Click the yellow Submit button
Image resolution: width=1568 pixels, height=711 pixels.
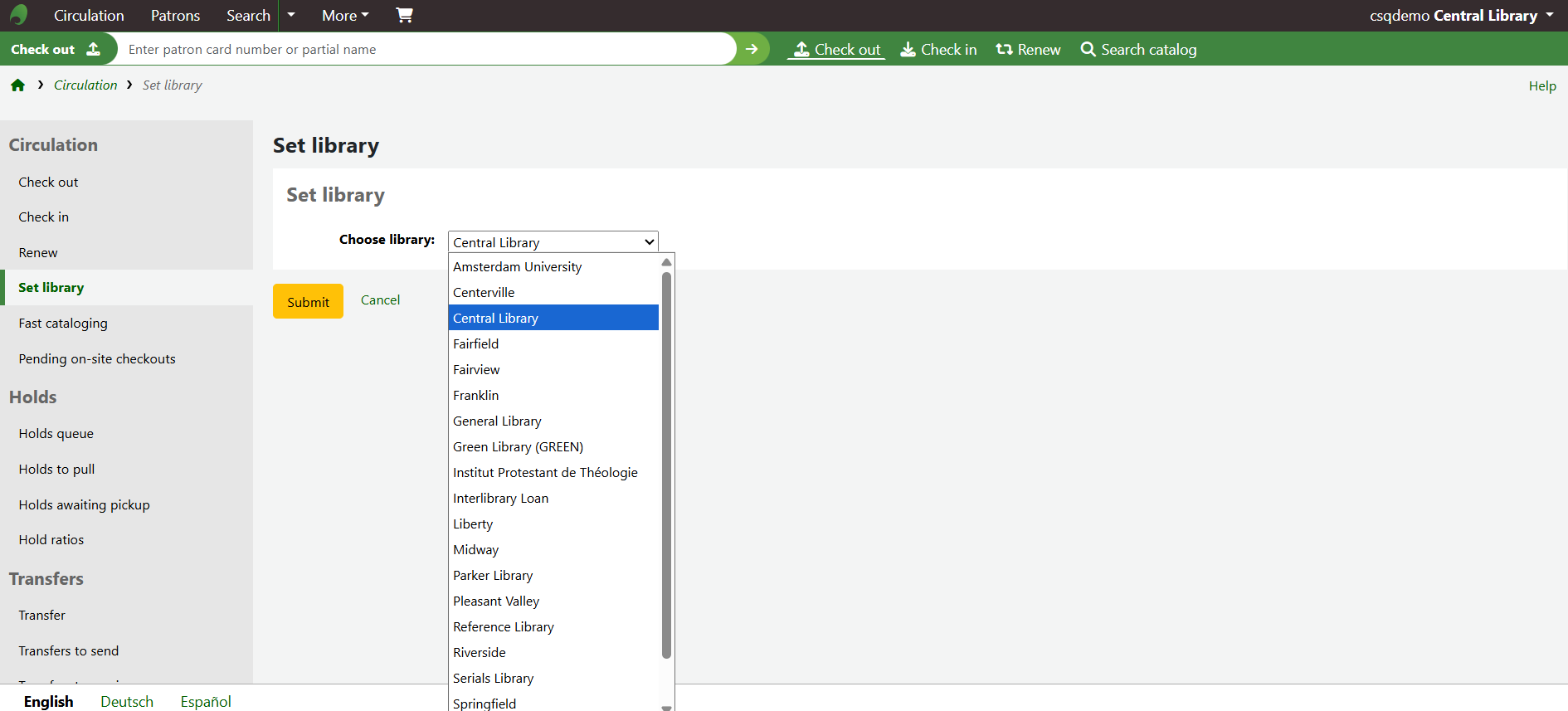(x=308, y=302)
